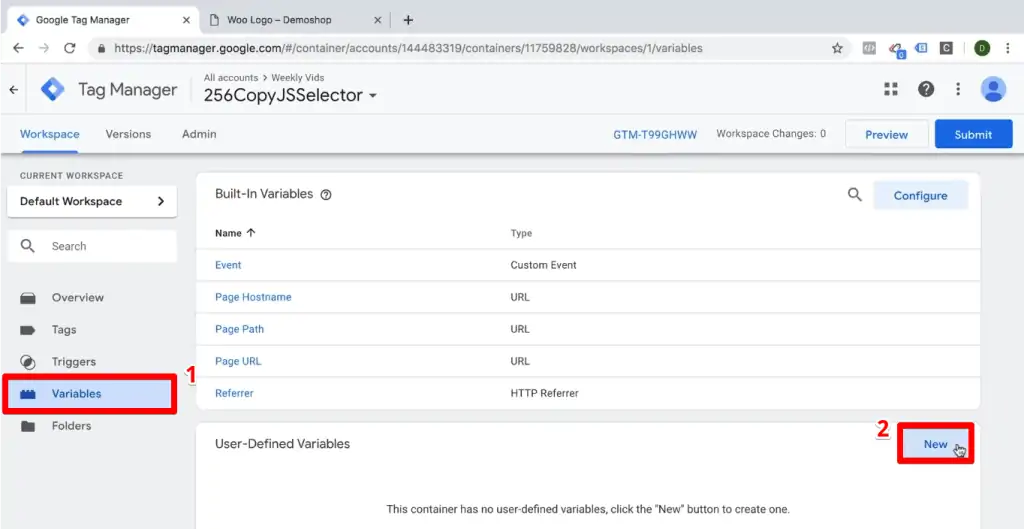Select Variables in the sidebar

coord(89,394)
